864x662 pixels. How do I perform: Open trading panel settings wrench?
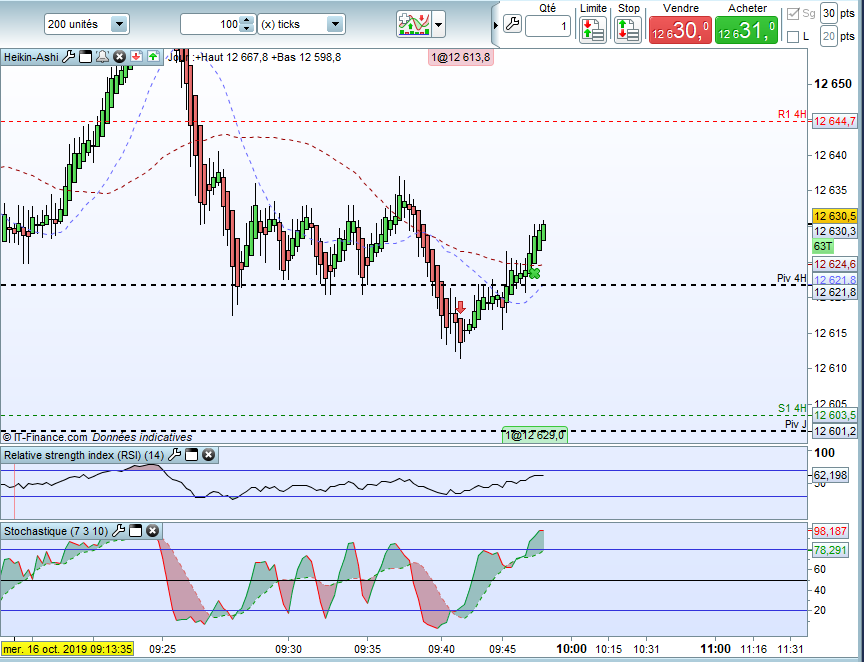coord(512,24)
